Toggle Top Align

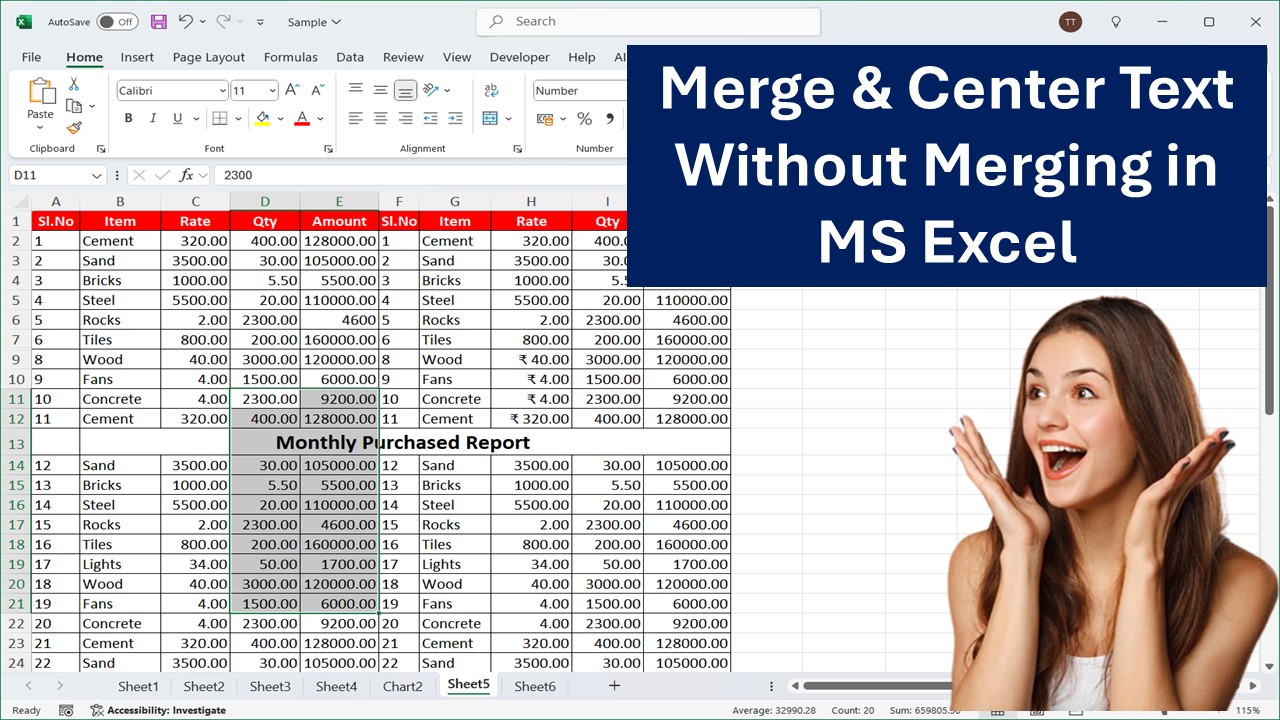(355, 90)
